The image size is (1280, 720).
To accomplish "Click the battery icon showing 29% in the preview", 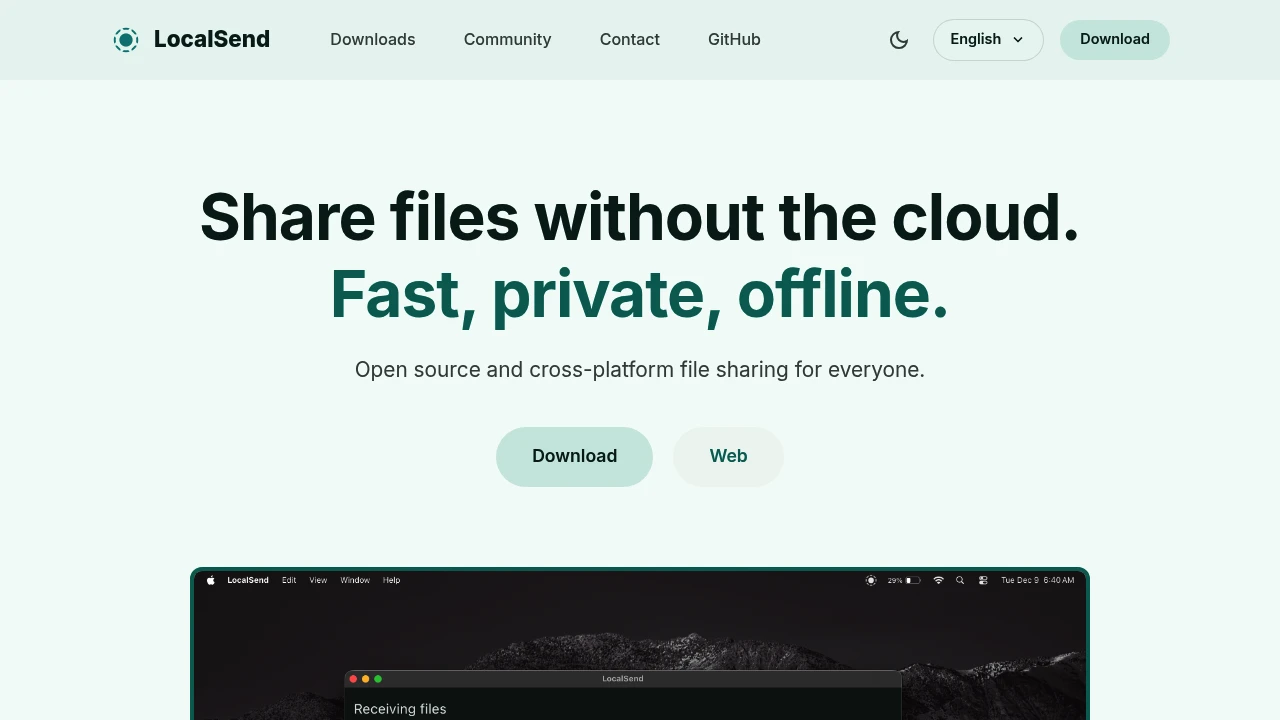I will click(x=913, y=580).
